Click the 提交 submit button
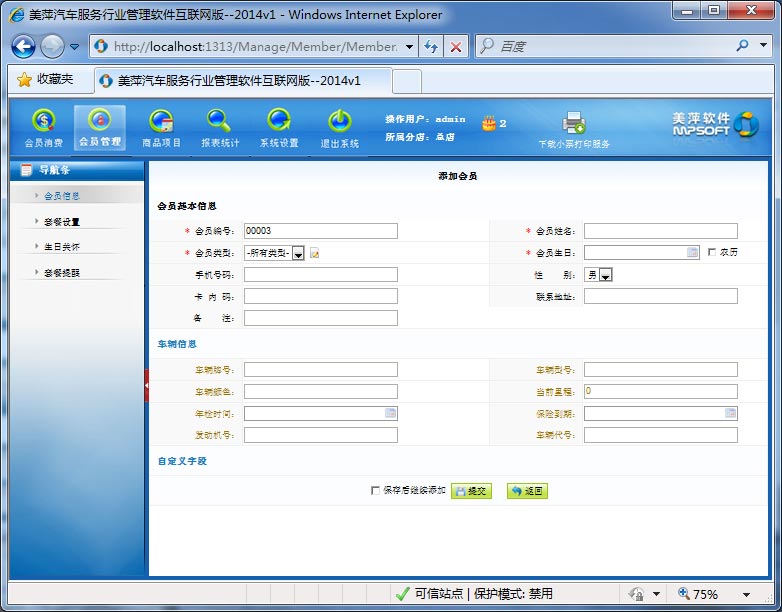 pyautogui.click(x=471, y=491)
